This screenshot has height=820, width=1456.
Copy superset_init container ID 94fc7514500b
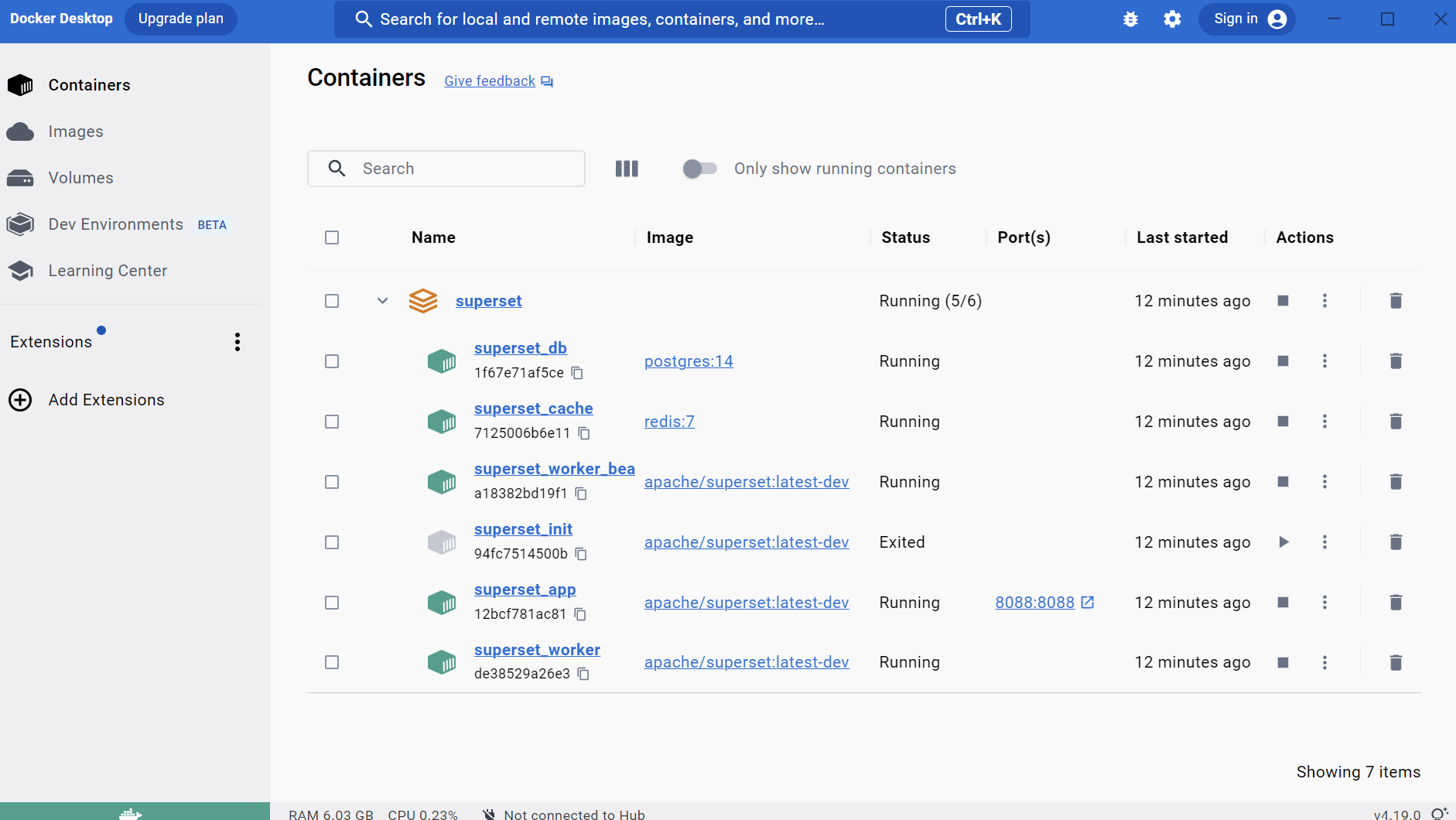point(581,554)
